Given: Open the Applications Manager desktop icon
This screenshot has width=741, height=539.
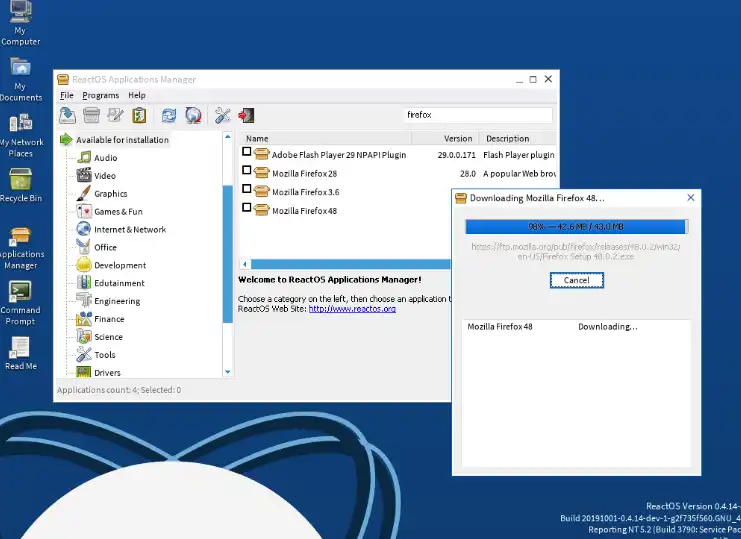Looking at the screenshot, I should [x=20, y=237].
